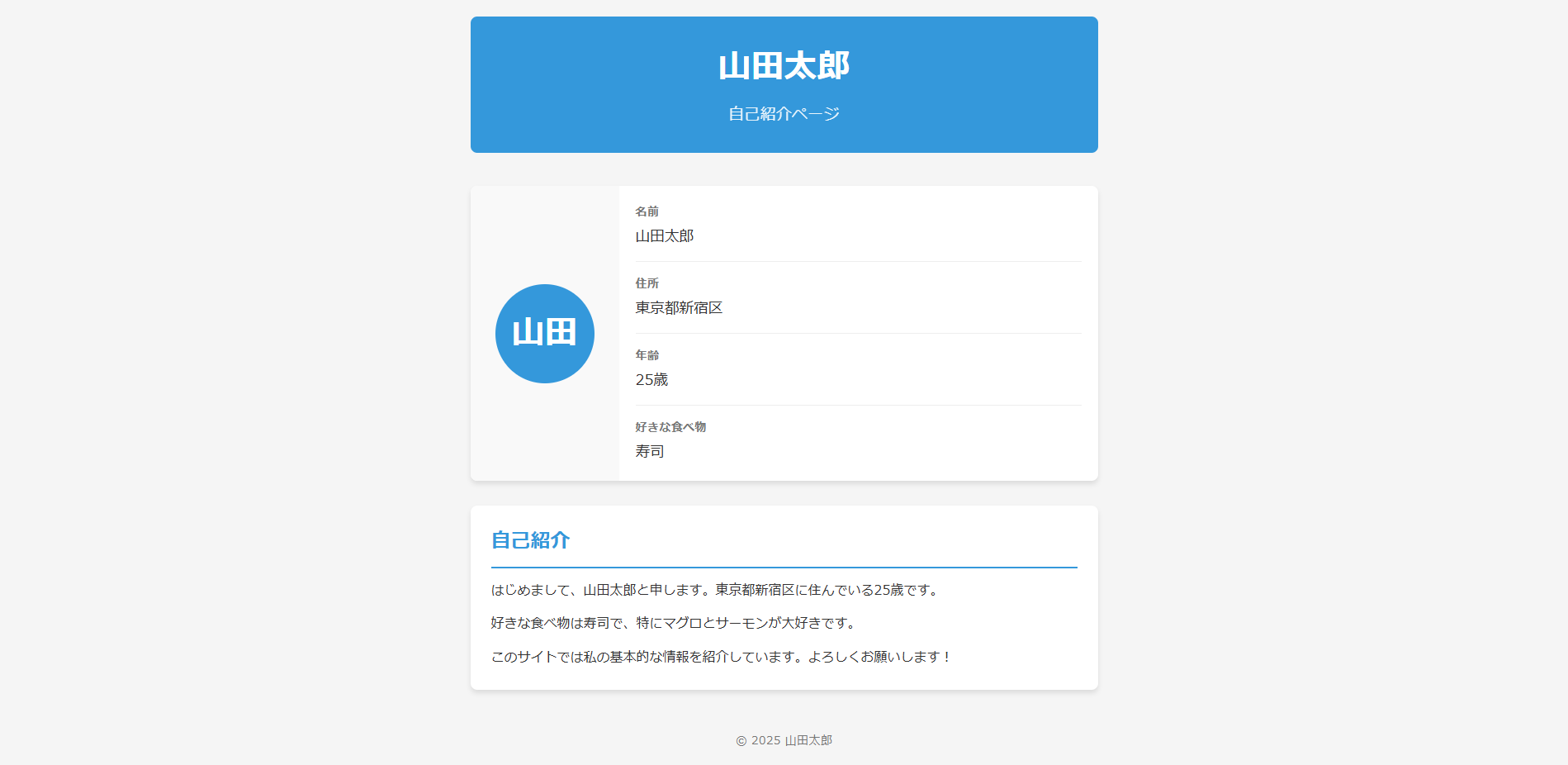Click the divider line between 名前 and 住所
Image resolution: width=1568 pixels, height=765 pixels.
[858, 261]
